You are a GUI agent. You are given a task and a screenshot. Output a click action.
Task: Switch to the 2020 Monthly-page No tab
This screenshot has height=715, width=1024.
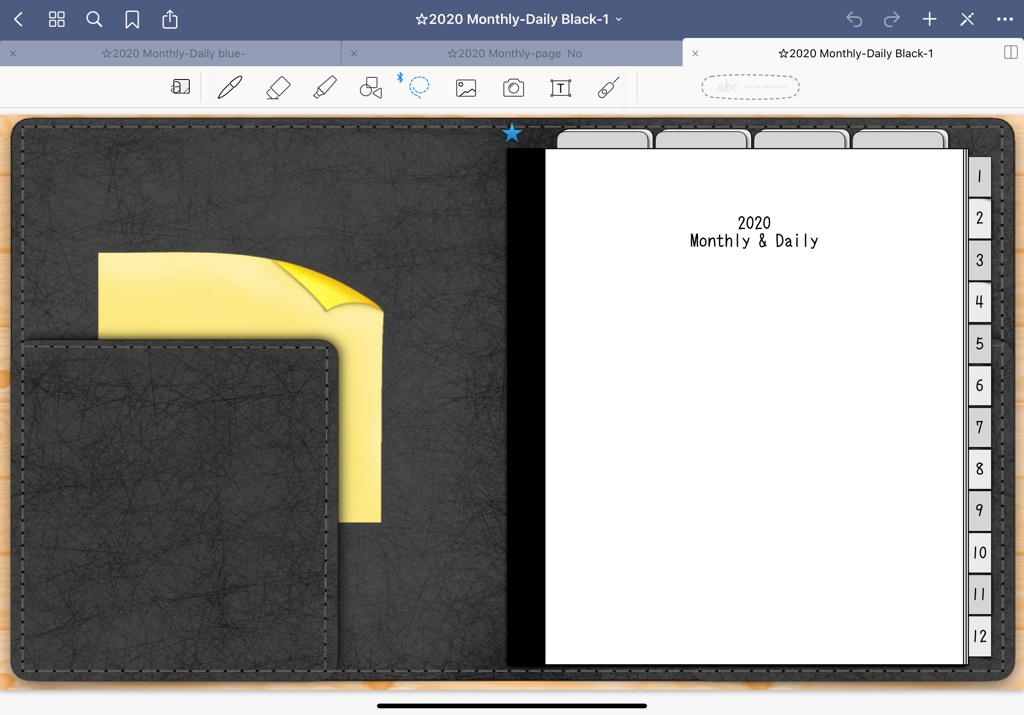click(515, 54)
